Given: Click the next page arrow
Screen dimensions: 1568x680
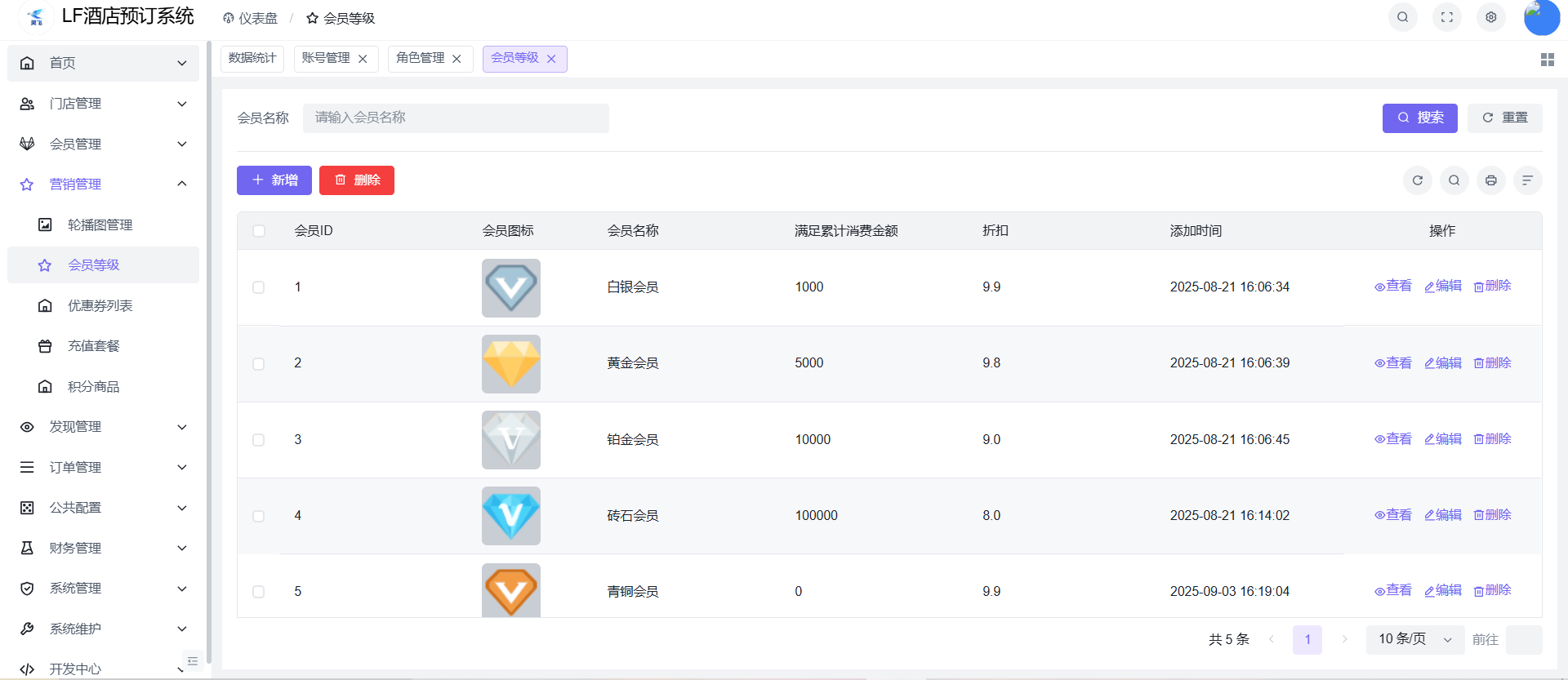Looking at the screenshot, I should 1344,639.
